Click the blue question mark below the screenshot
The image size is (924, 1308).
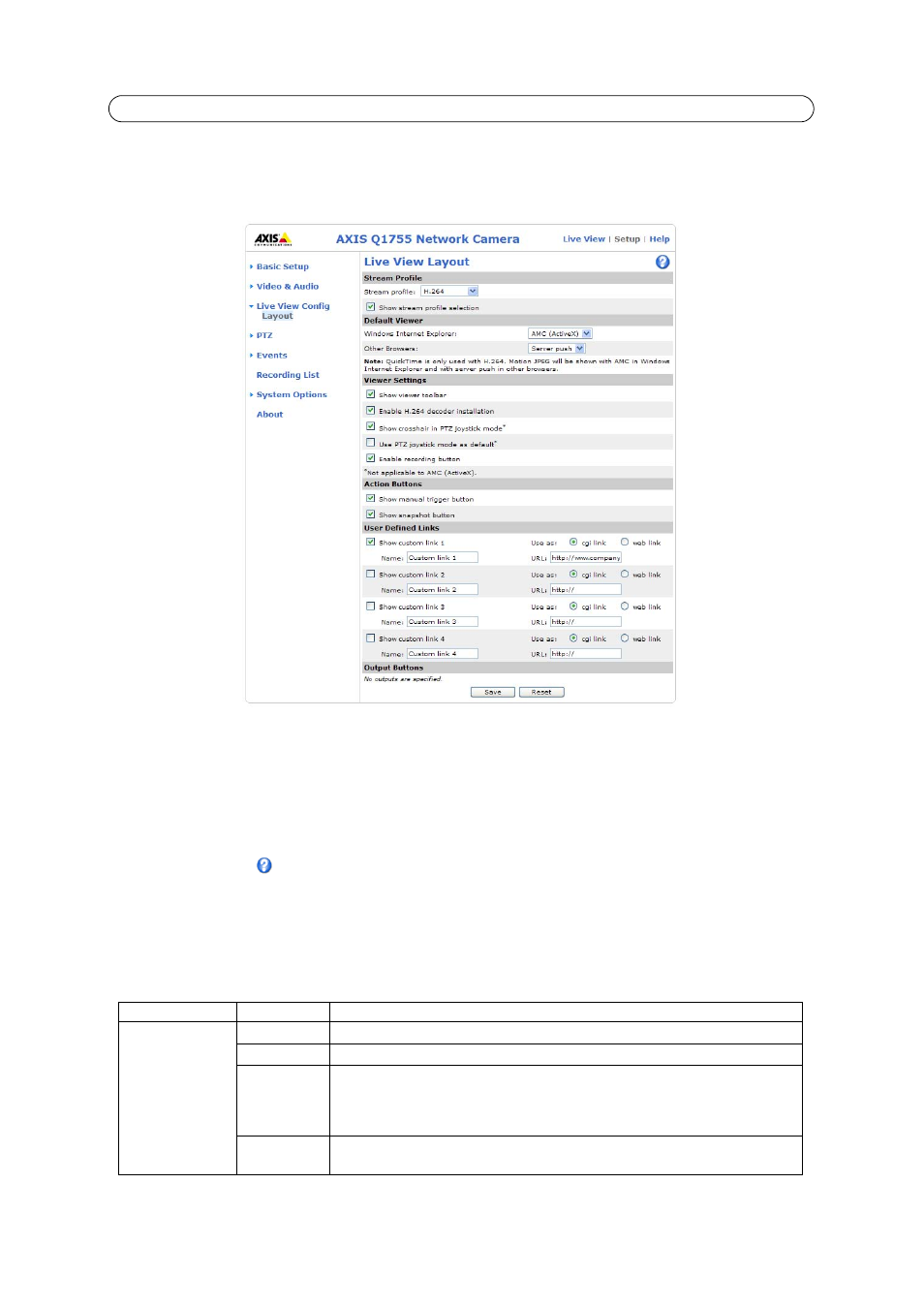pos(264,865)
